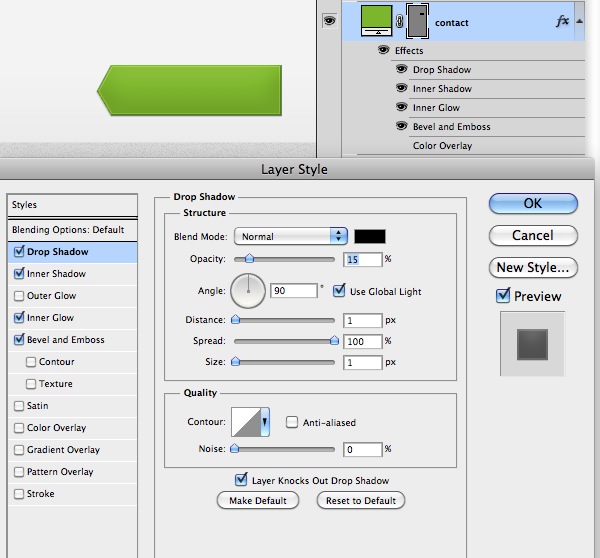The height and width of the screenshot is (558, 600).
Task: Select the contact layer vector mask thumbnail
Action: click(417, 21)
